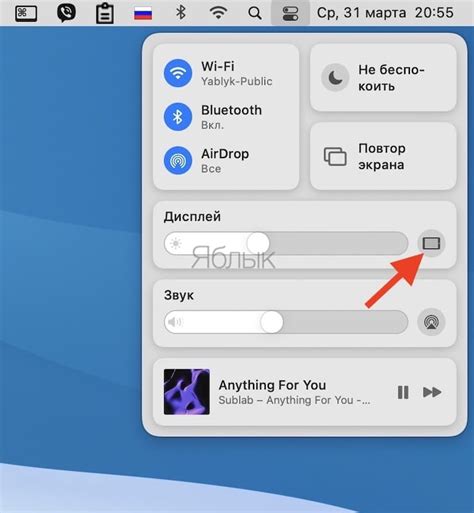
Task: Open the Anything For You track title
Action: (x=272, y=385)
